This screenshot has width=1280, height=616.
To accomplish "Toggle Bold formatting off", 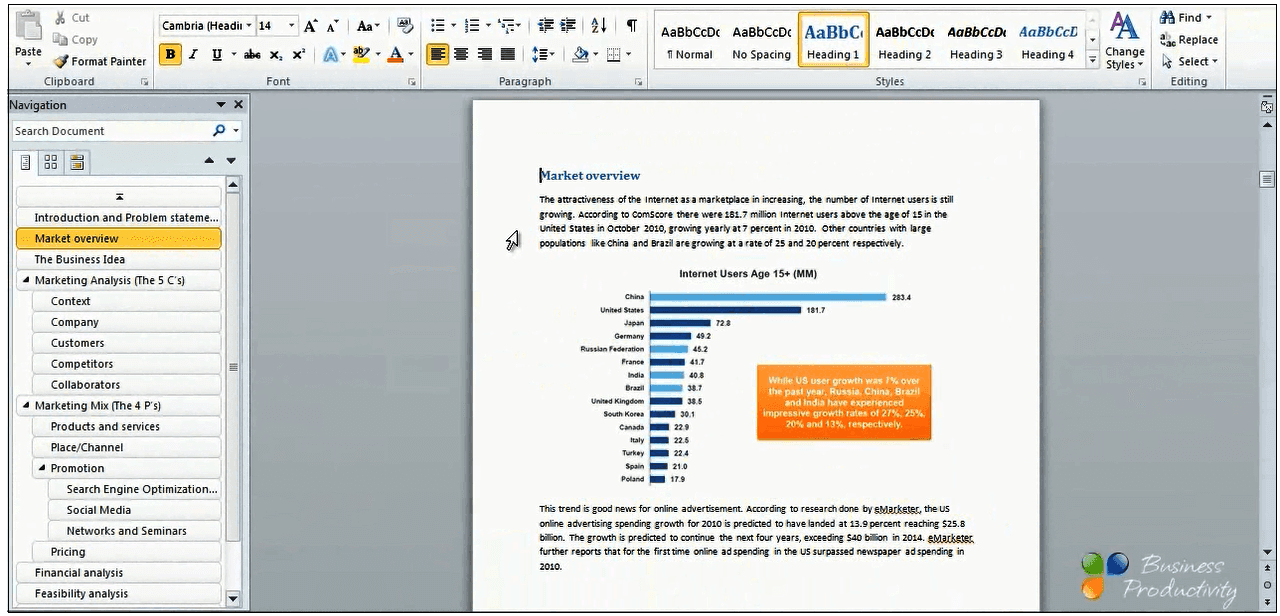I will point(170,54).
